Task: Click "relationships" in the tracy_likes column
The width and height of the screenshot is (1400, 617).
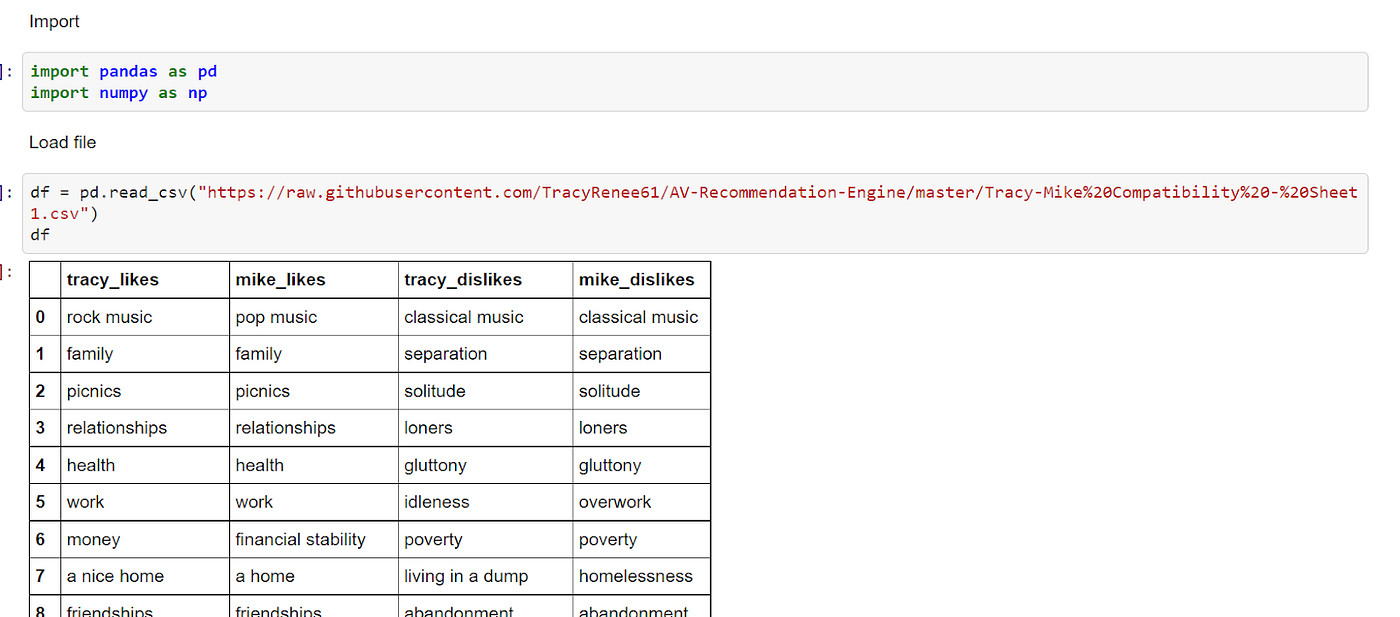Action: (117, 428)
